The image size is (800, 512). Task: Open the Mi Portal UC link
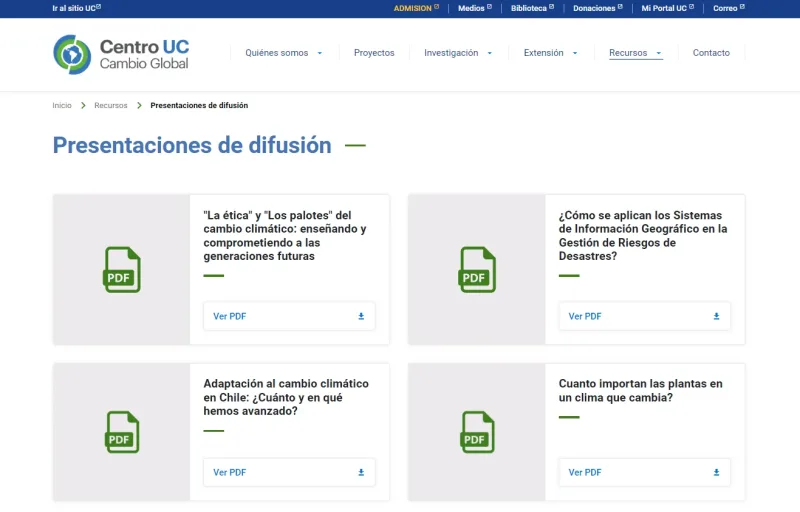click(664, 8)
